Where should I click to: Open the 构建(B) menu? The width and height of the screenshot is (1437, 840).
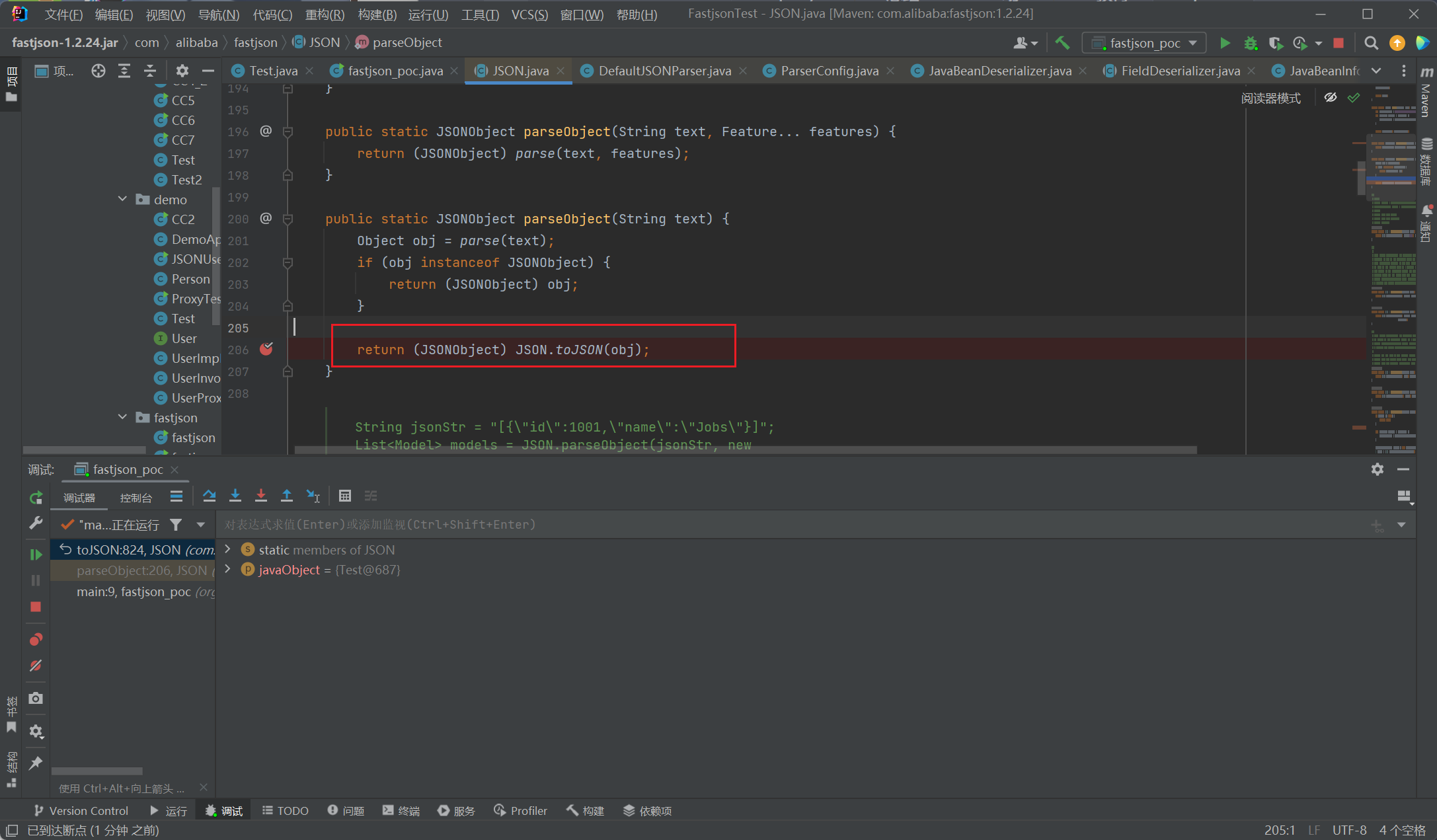[x=377, y=15]
